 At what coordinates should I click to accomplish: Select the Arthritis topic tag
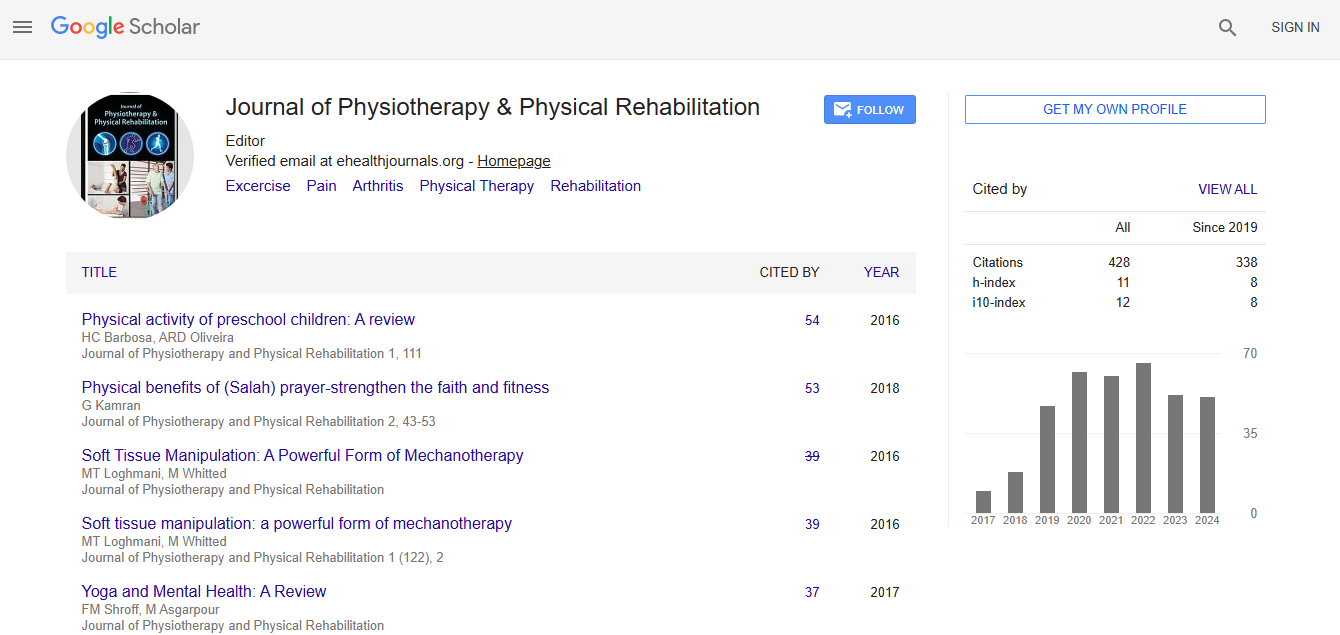378,186
